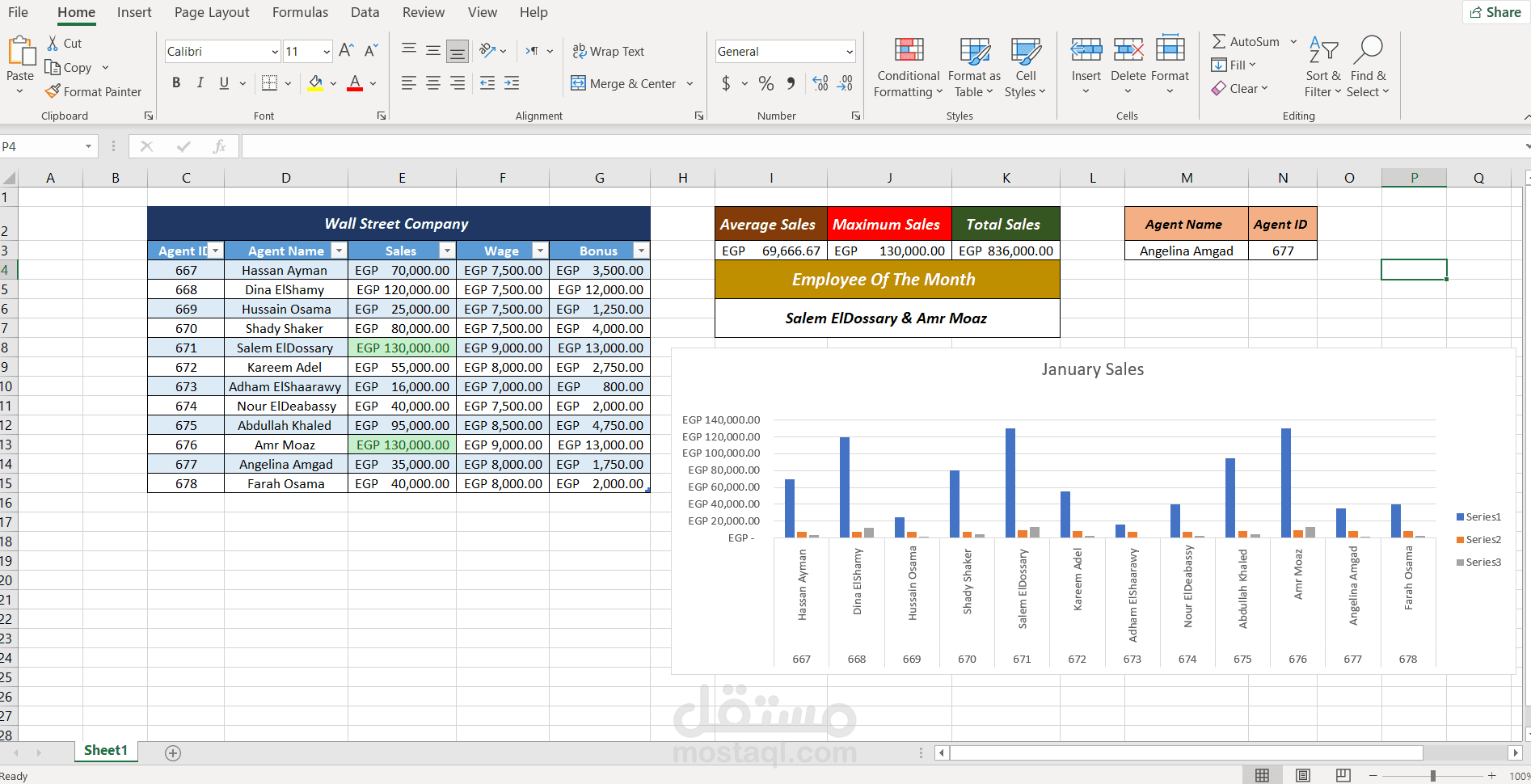Image resolution: width=1531 pixels, height=784 pixels.
Task: Open the Review menu tab
Action: (423, 12)
